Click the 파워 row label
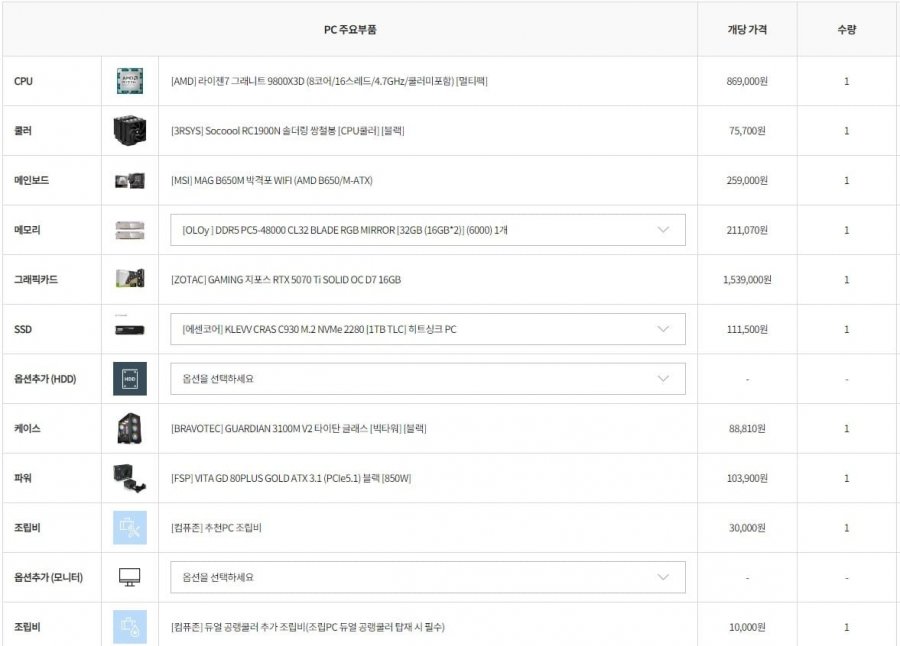 pos(23,478)
